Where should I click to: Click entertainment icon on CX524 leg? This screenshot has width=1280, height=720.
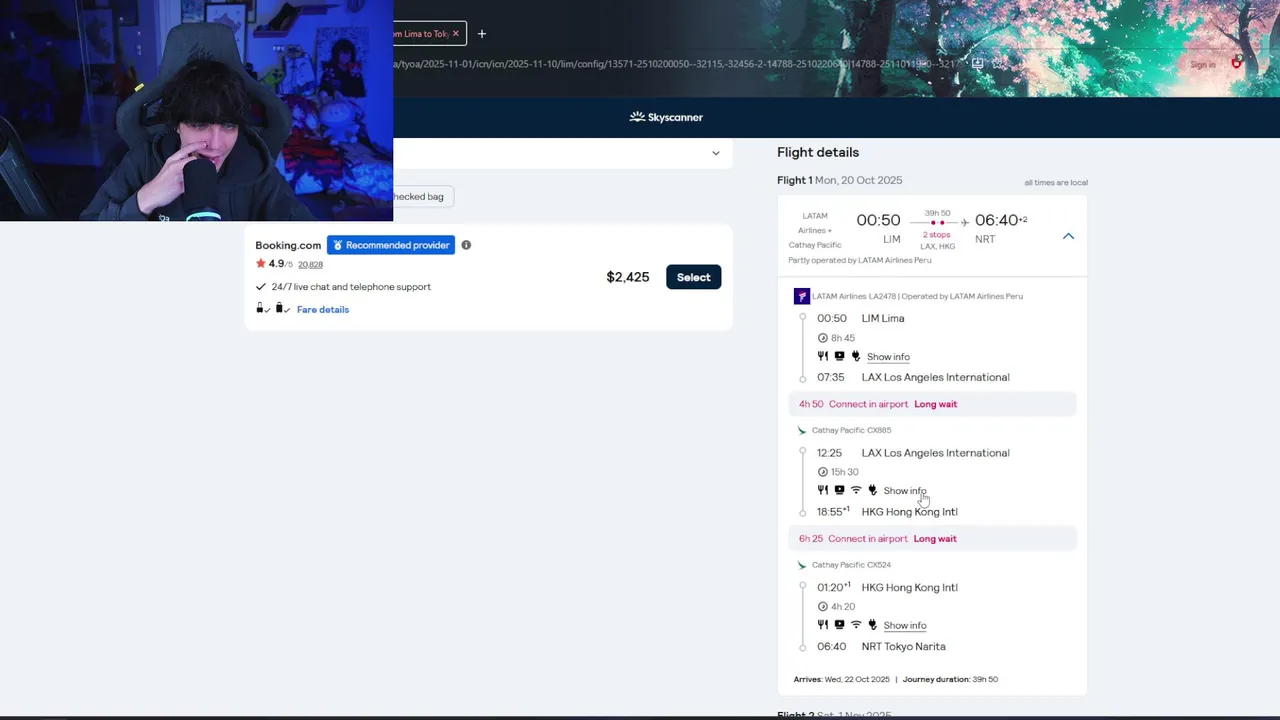[x=839, y=624]
